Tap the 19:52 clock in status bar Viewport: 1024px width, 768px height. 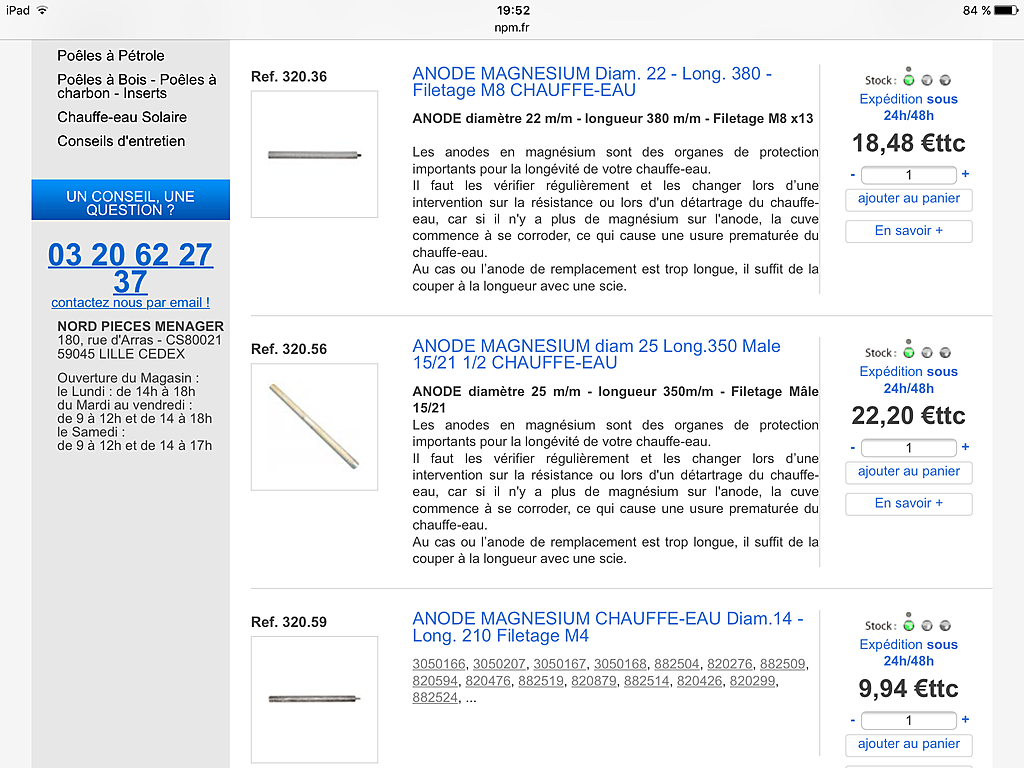tap(513, 10)
